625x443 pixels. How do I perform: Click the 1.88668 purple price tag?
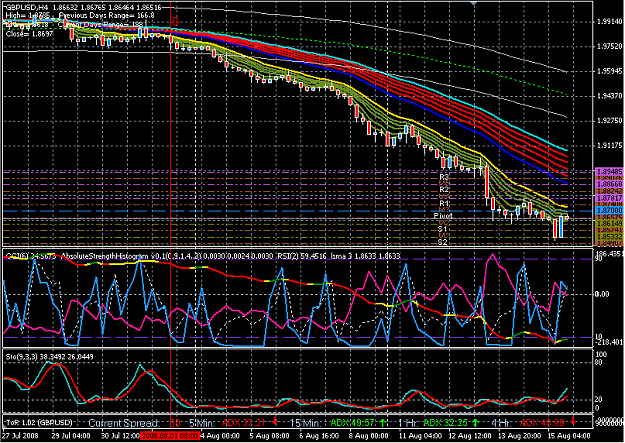609,184
